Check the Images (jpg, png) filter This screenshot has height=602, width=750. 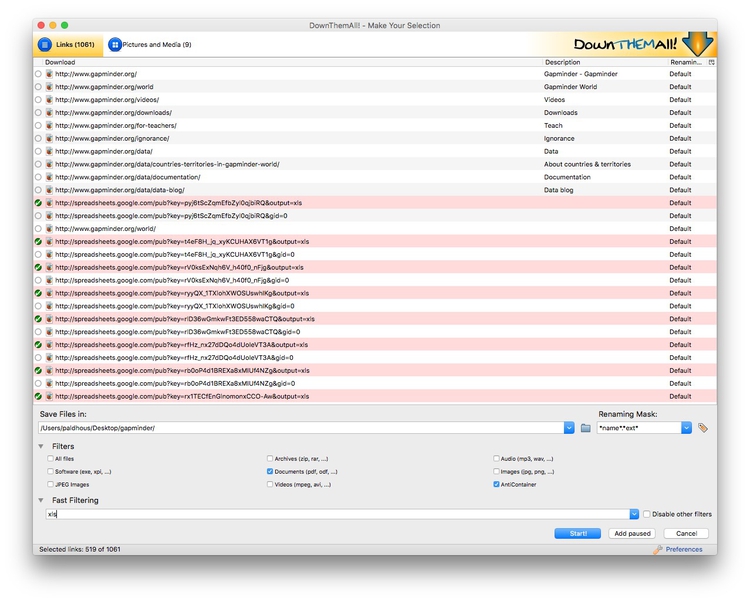click(x=496, y=471)
